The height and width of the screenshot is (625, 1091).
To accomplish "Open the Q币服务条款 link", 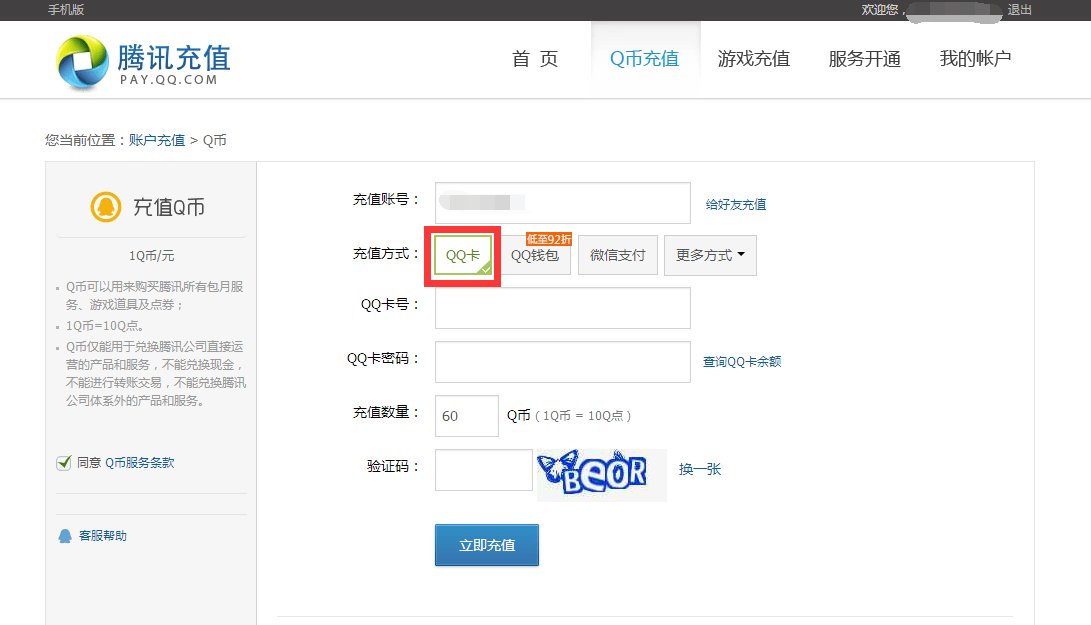I will [139, 463].
